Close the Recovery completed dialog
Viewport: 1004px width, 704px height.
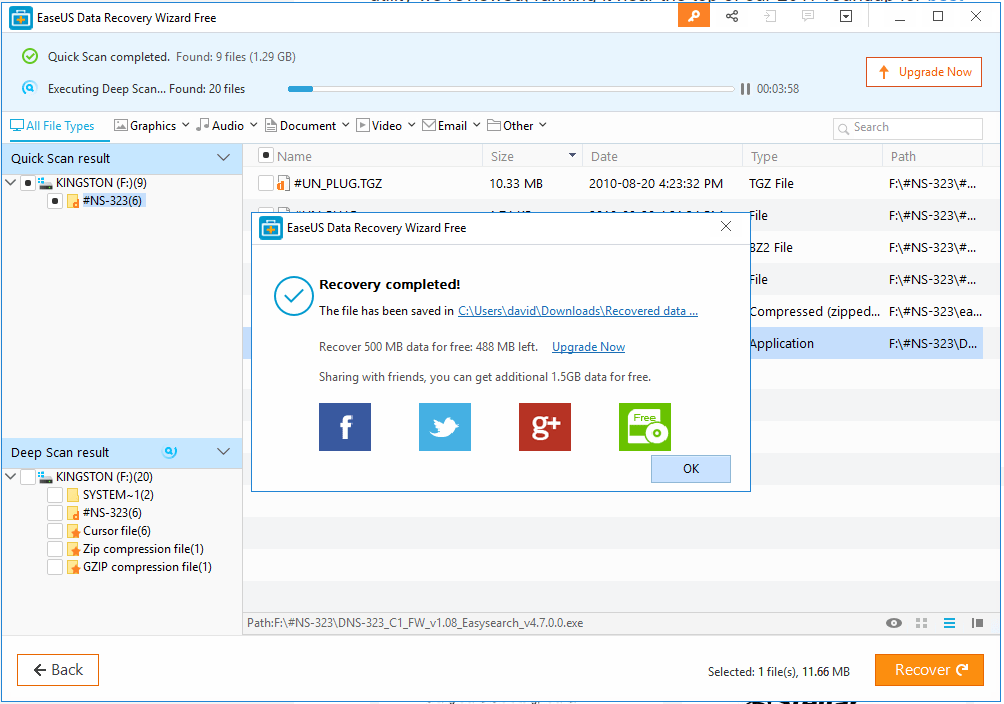click(725, 226)
